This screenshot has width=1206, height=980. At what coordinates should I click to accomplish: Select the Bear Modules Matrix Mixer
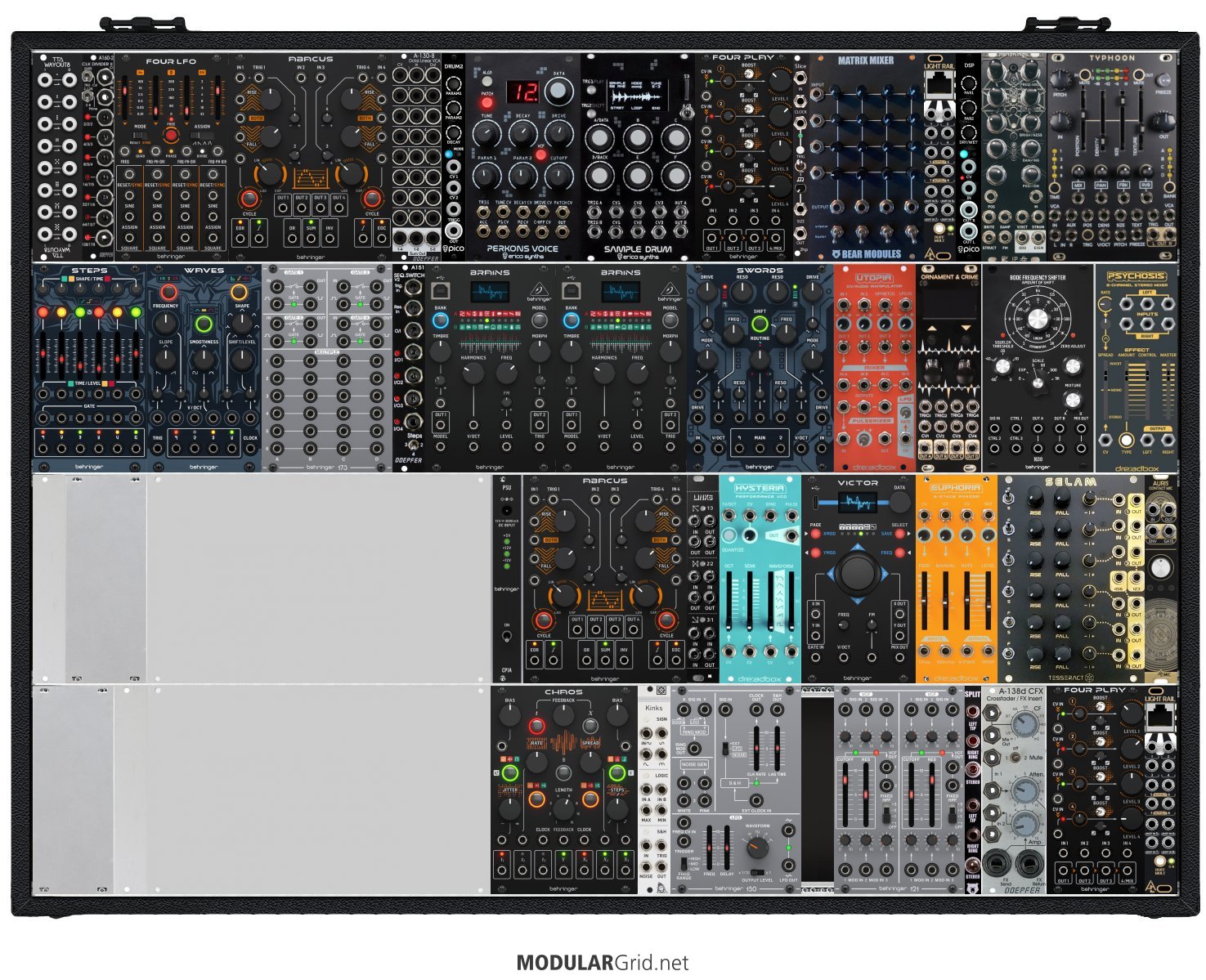(866, 156)
